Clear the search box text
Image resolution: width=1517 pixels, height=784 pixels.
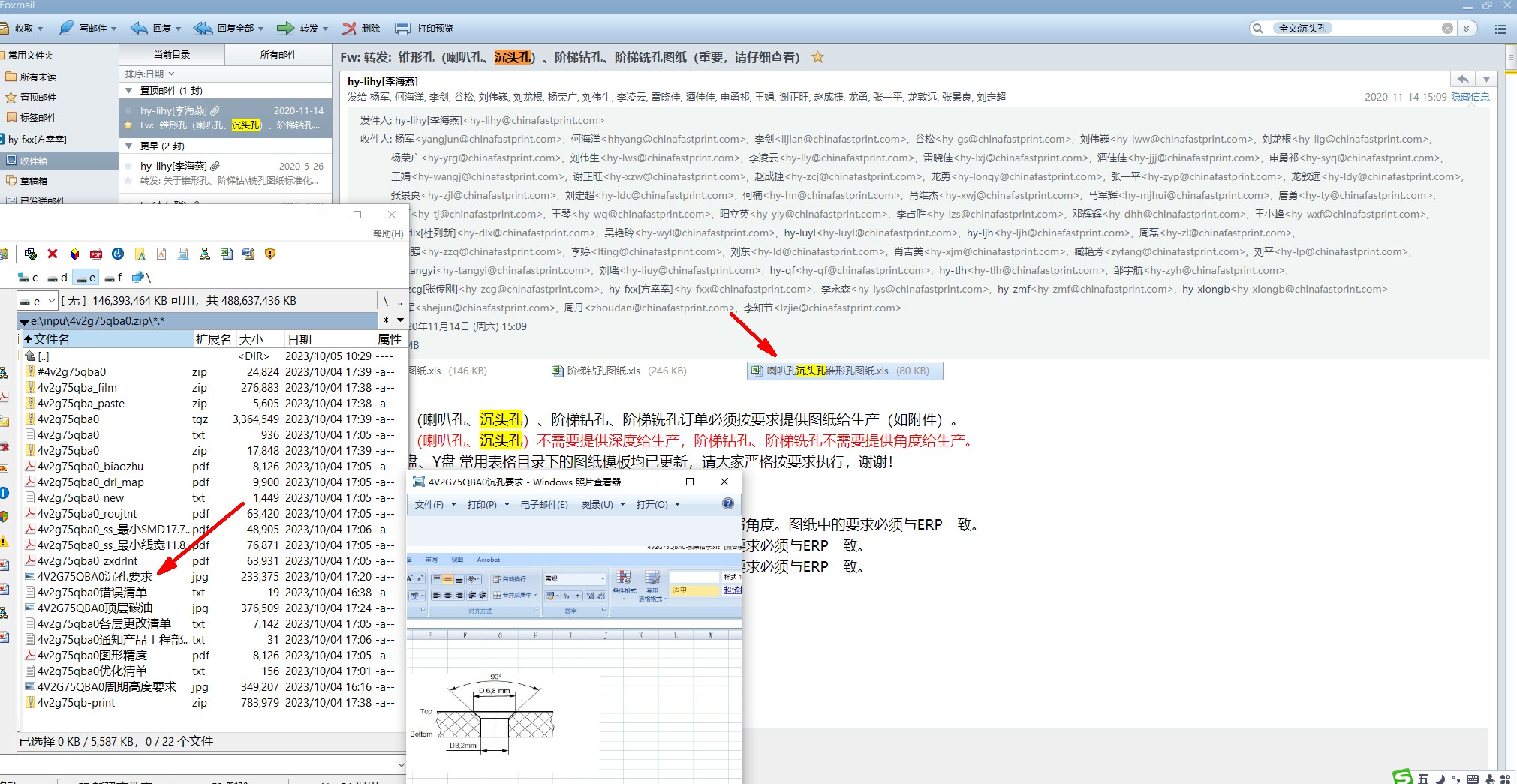[1447, 29]
